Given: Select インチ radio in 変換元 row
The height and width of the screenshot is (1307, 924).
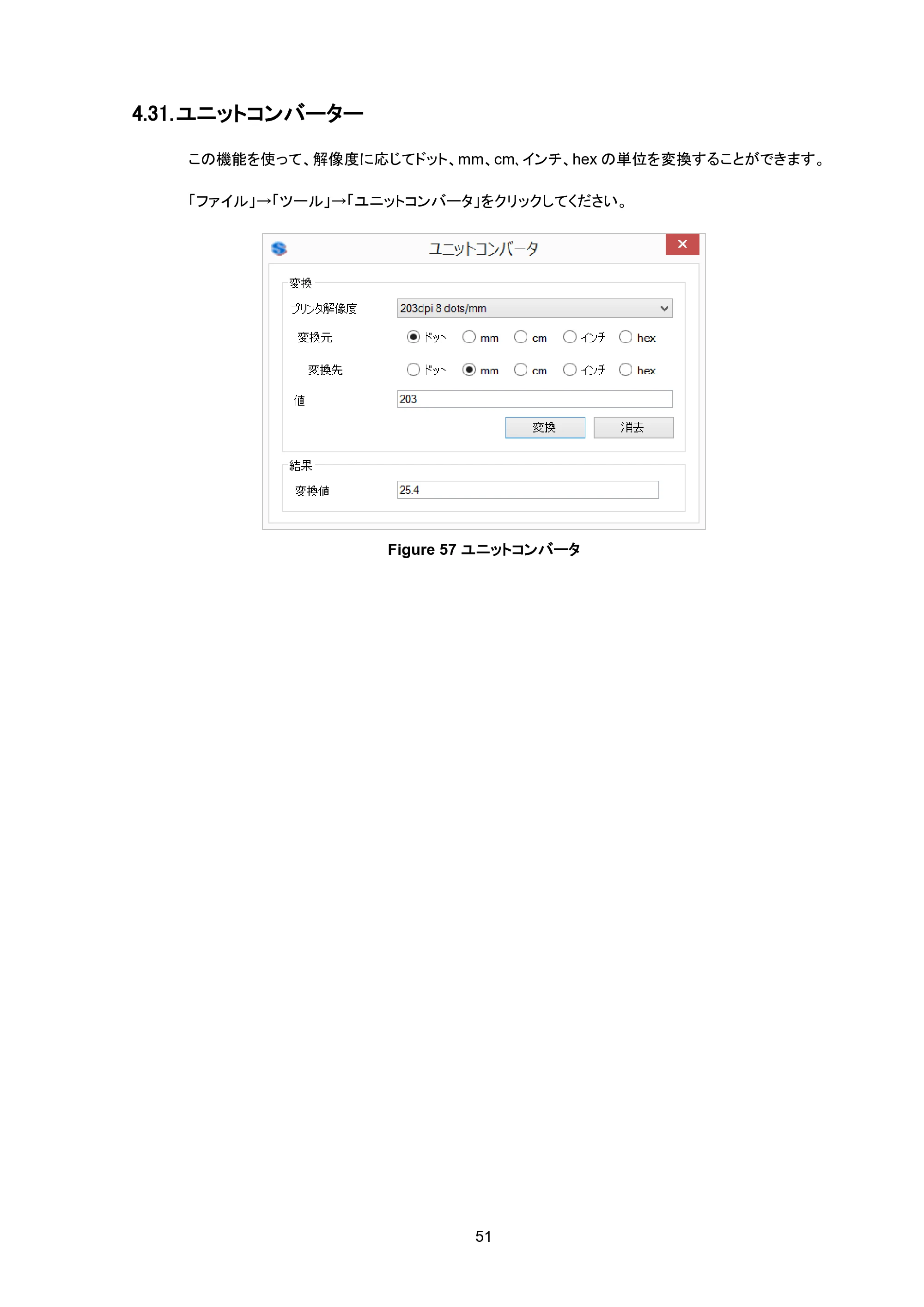Looking at the screenshot, I should click(569, 337).
